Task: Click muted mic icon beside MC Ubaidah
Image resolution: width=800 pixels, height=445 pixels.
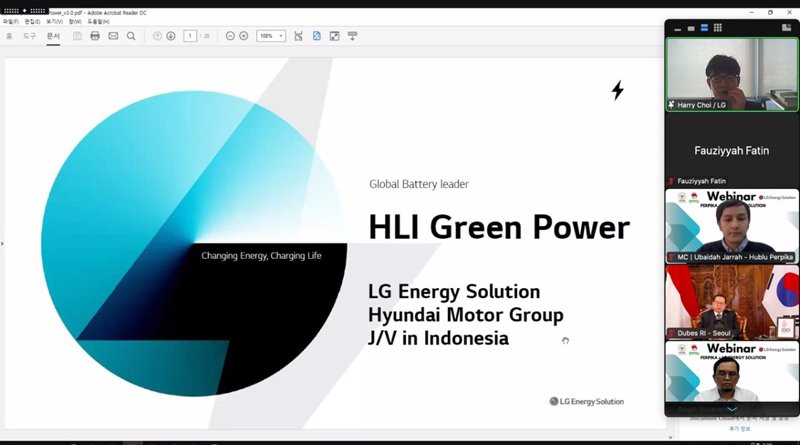Action: (x=671, y=257)
